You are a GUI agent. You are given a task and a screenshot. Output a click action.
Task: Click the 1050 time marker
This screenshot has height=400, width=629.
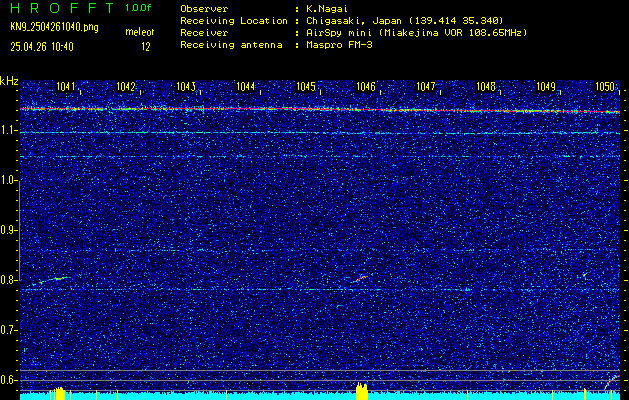(x=605, y=86)
